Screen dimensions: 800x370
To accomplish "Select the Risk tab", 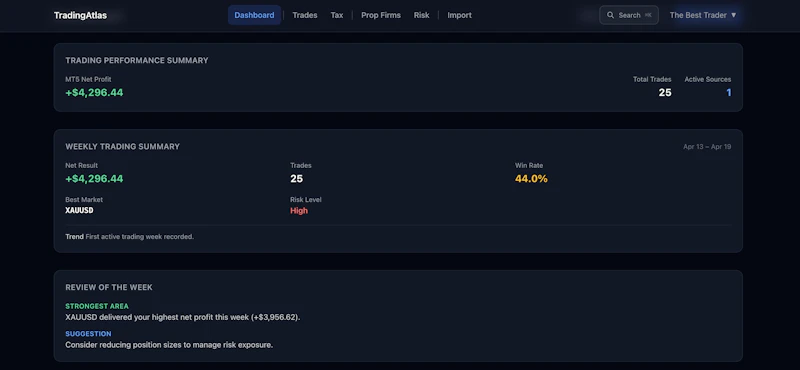I will point(421,15).
